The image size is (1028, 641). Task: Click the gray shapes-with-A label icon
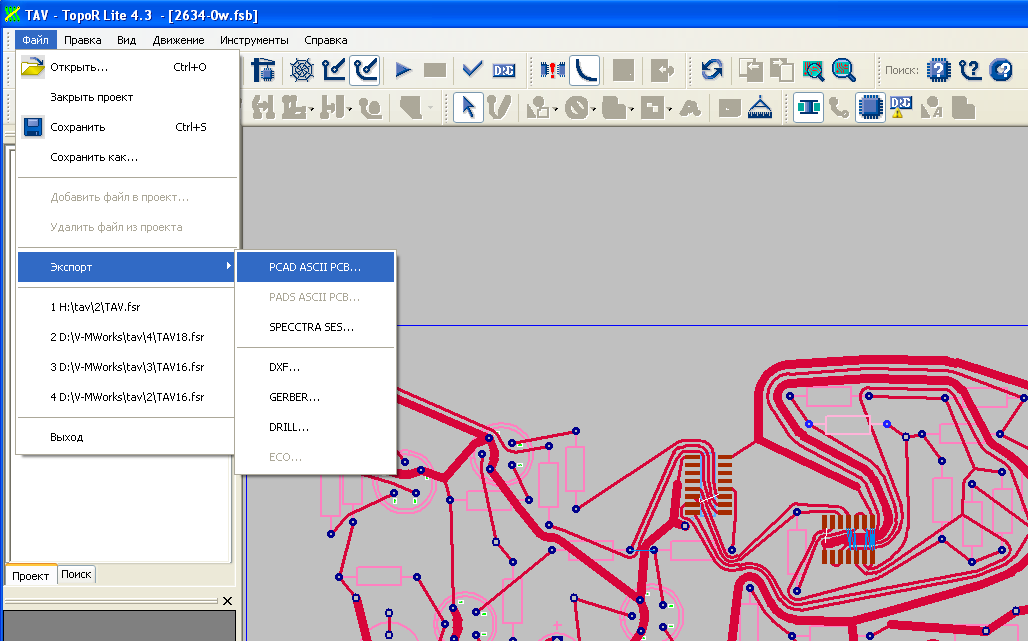coord(932,107)
